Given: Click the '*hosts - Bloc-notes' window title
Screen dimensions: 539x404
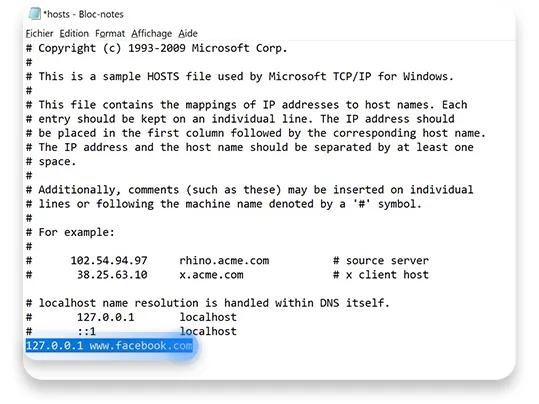Looking at the screenshot, I should tap(83, 14).
